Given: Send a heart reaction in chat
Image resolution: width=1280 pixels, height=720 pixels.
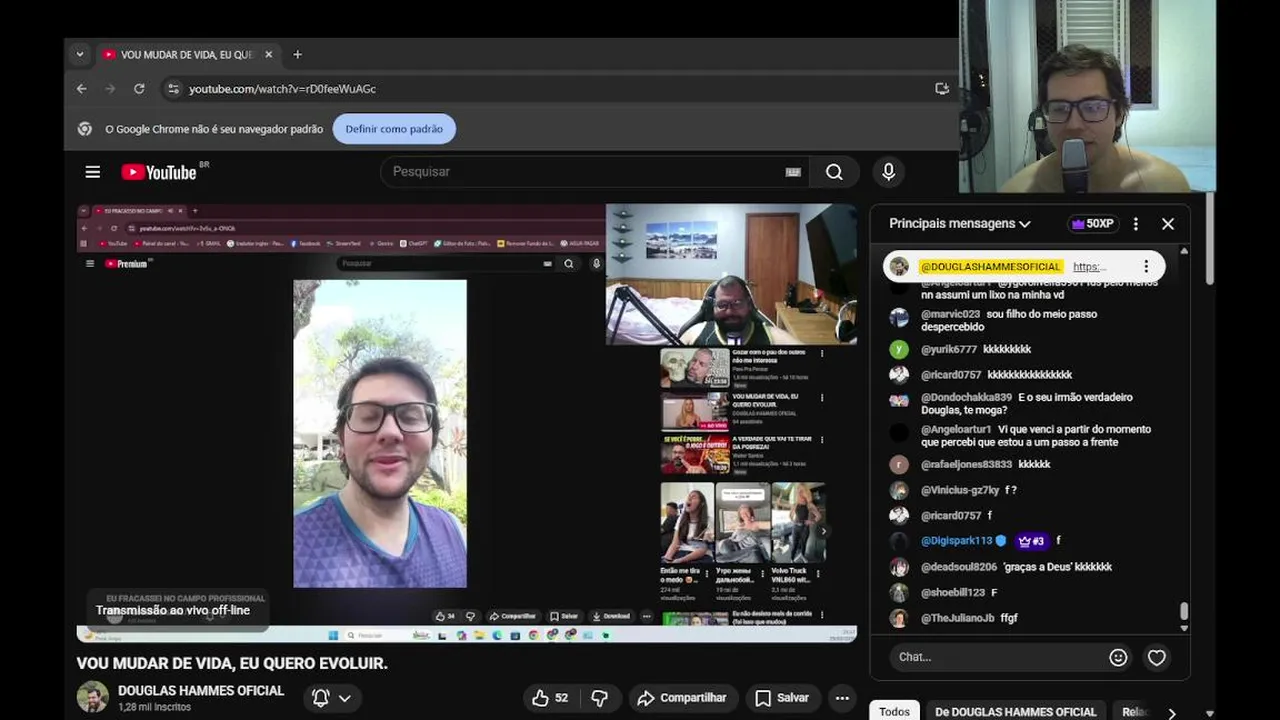Looking at the screenshot, I should (x=1156, y=657).
